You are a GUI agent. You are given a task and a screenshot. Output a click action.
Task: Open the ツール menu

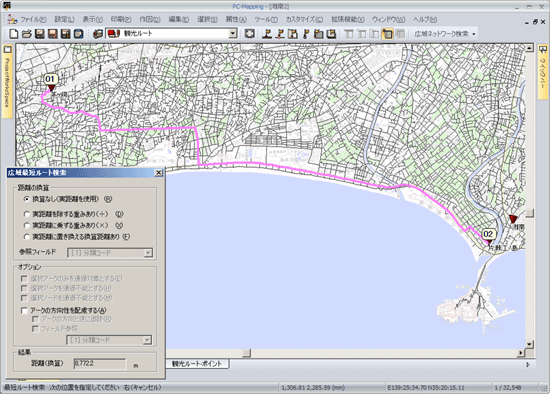(x=266, y=19)
